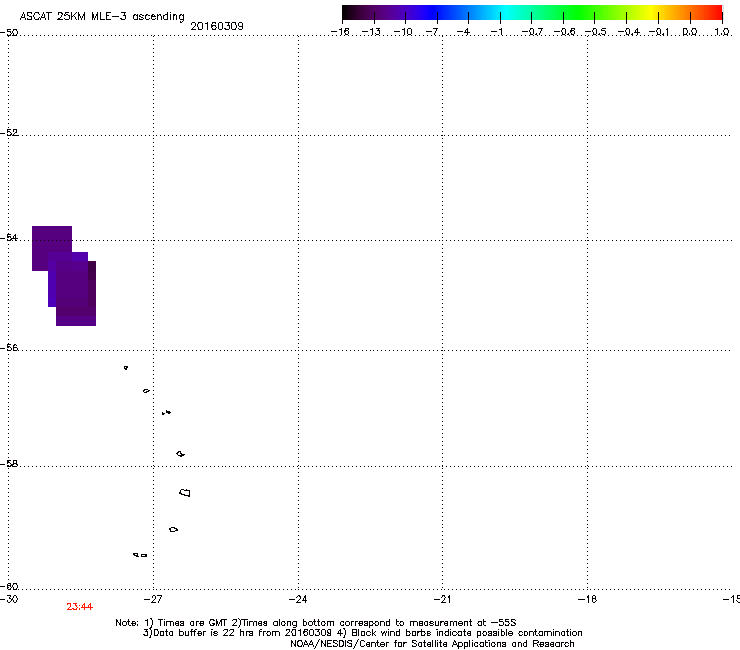Click the -54 latitude axis label

pos(9,237)
